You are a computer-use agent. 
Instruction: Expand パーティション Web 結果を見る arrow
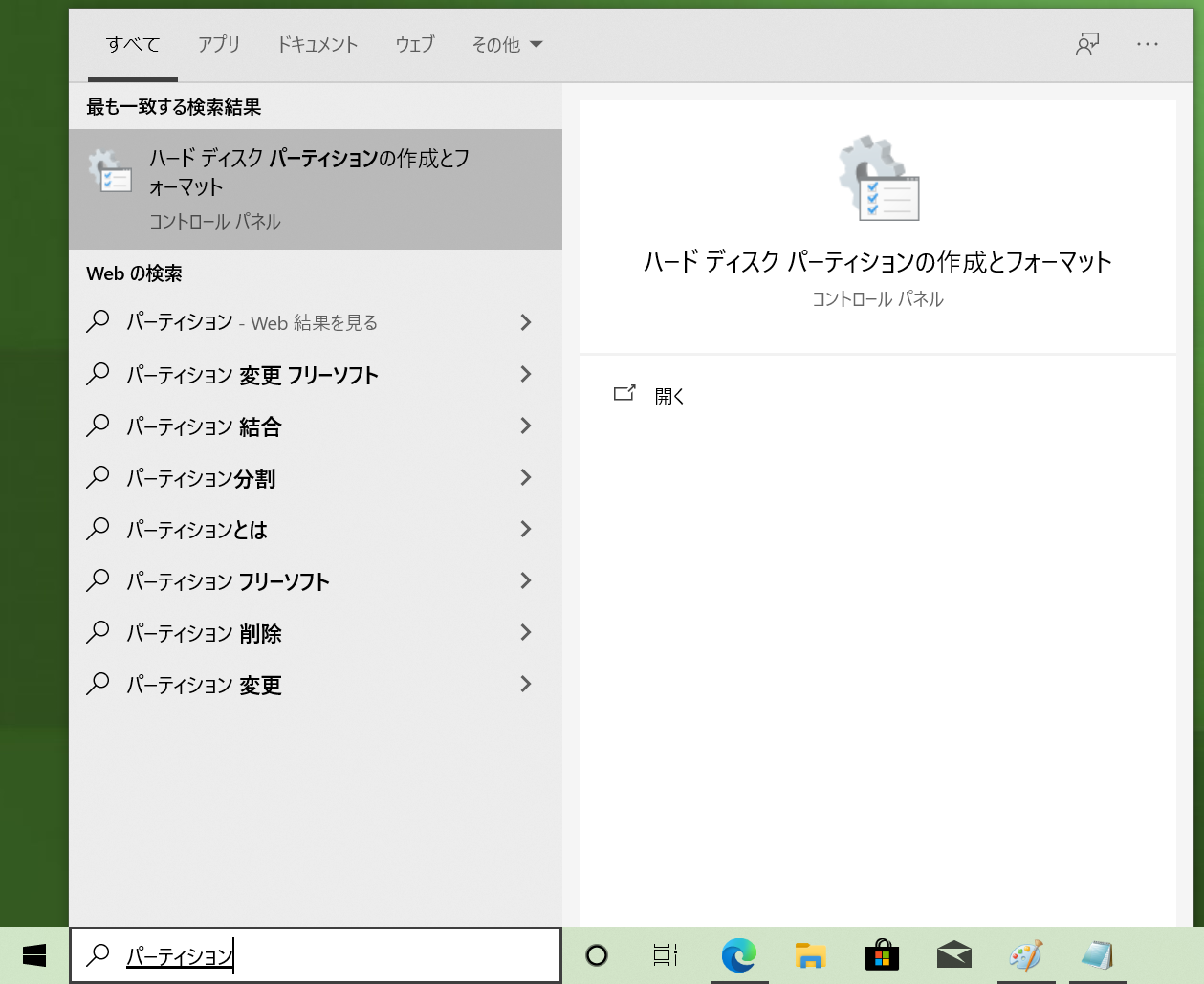(x=525, y=322)
